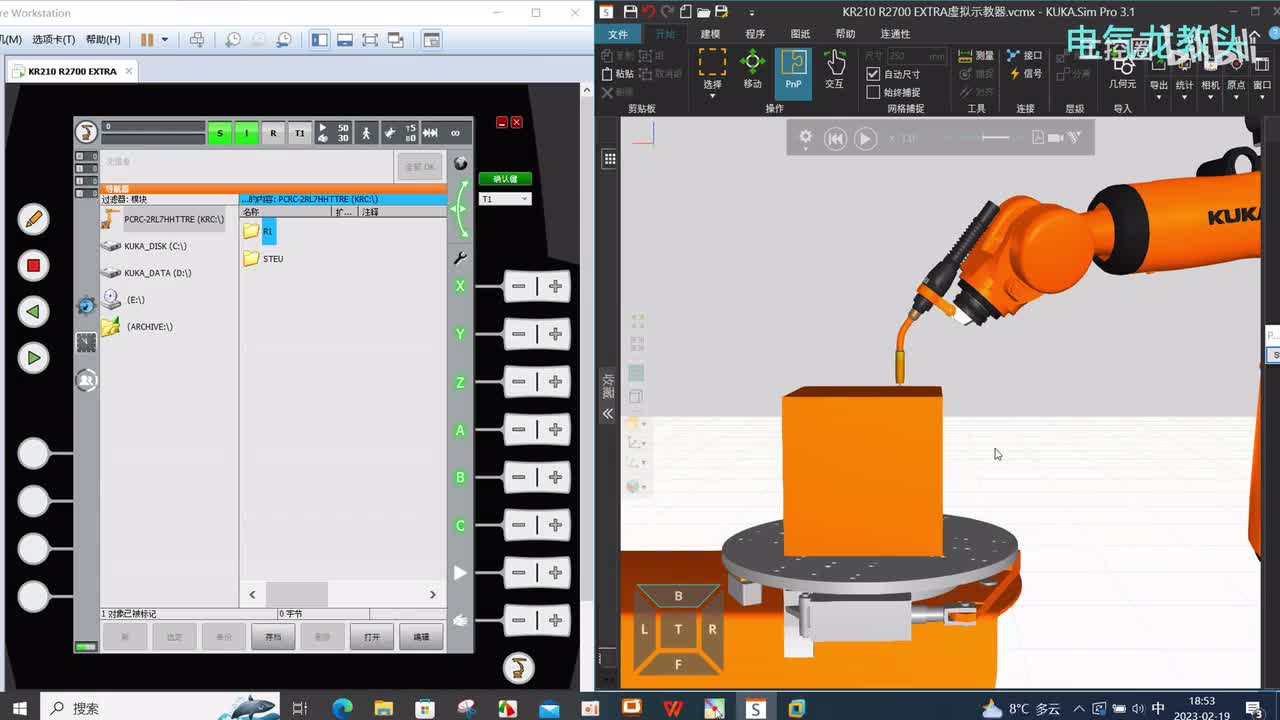Click the 信号 (Signal) connection tool
Viewport: 1280px width, 720px height.
click(1025, 73)
